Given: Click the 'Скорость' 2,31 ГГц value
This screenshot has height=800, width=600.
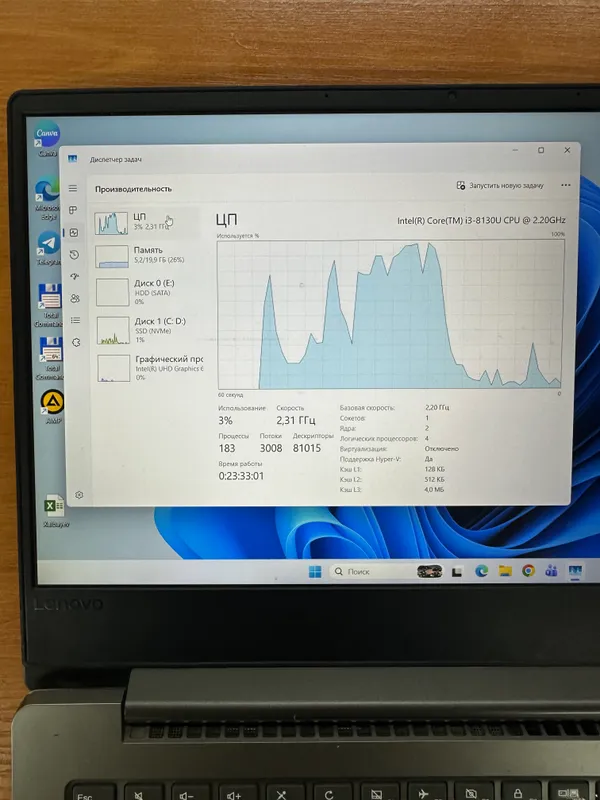Looking at the screenshot, I should (x=296, y=420).
